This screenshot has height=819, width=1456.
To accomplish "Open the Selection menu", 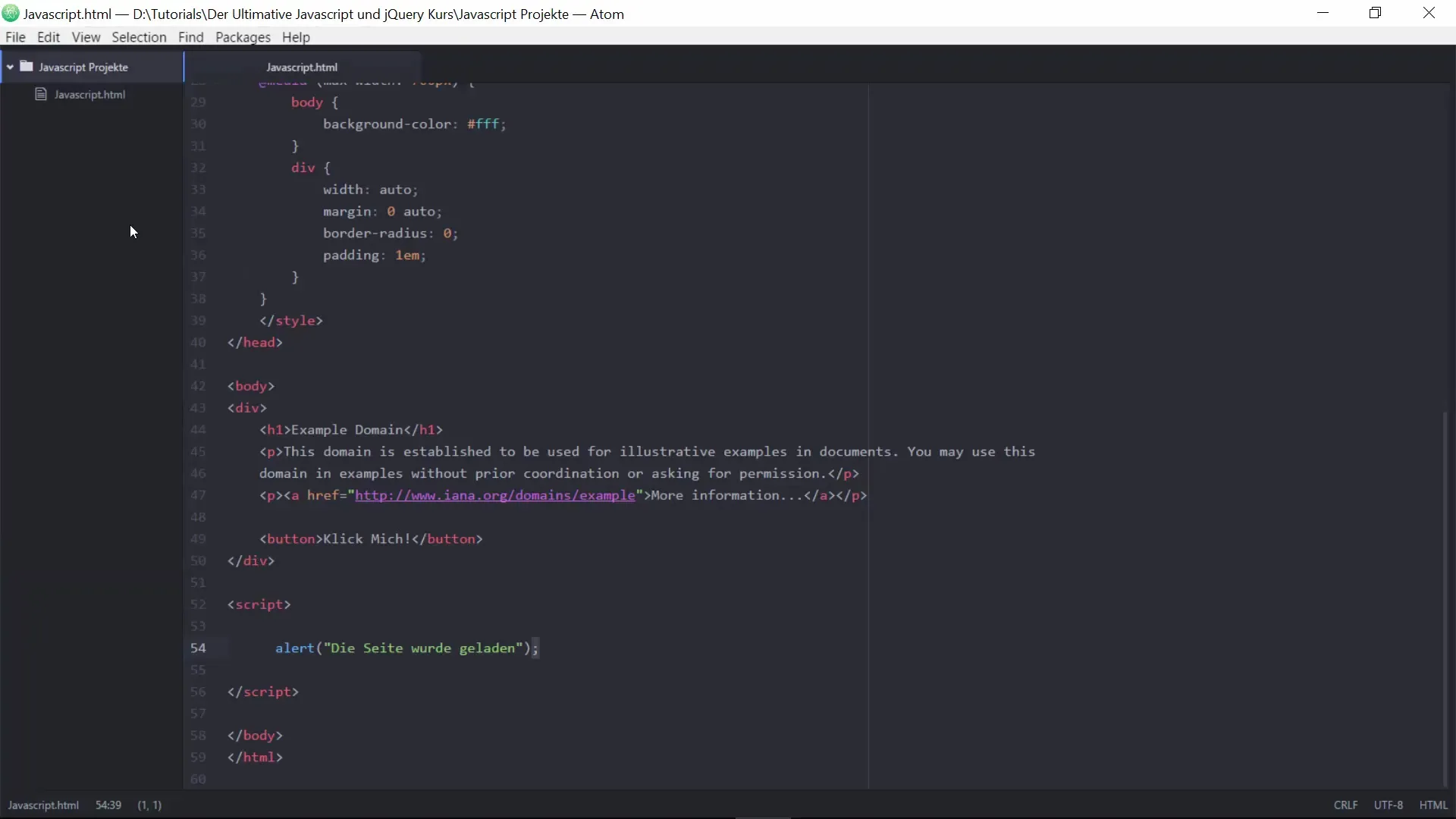I will click(x=139, y=37).
